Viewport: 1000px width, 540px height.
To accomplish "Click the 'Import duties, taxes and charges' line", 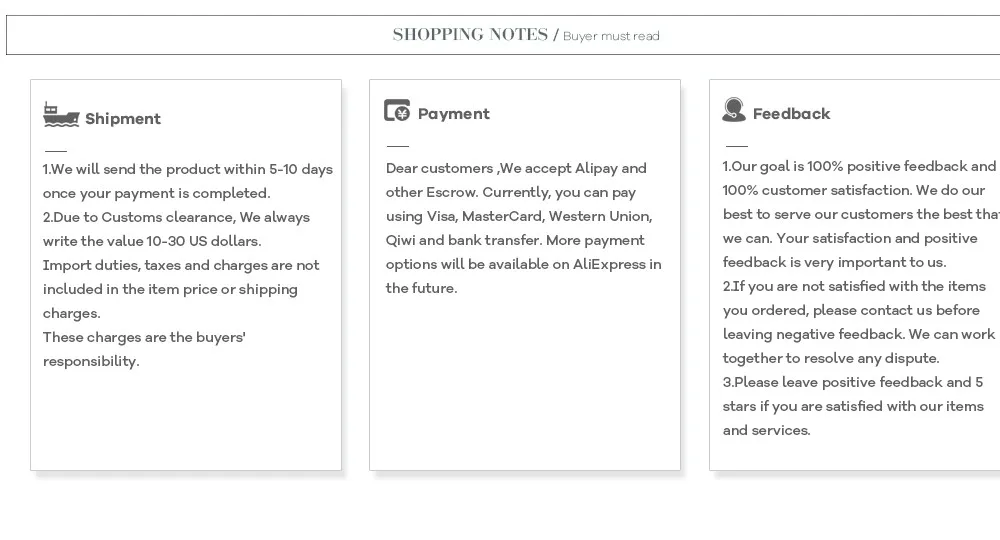I will [181, 265].
